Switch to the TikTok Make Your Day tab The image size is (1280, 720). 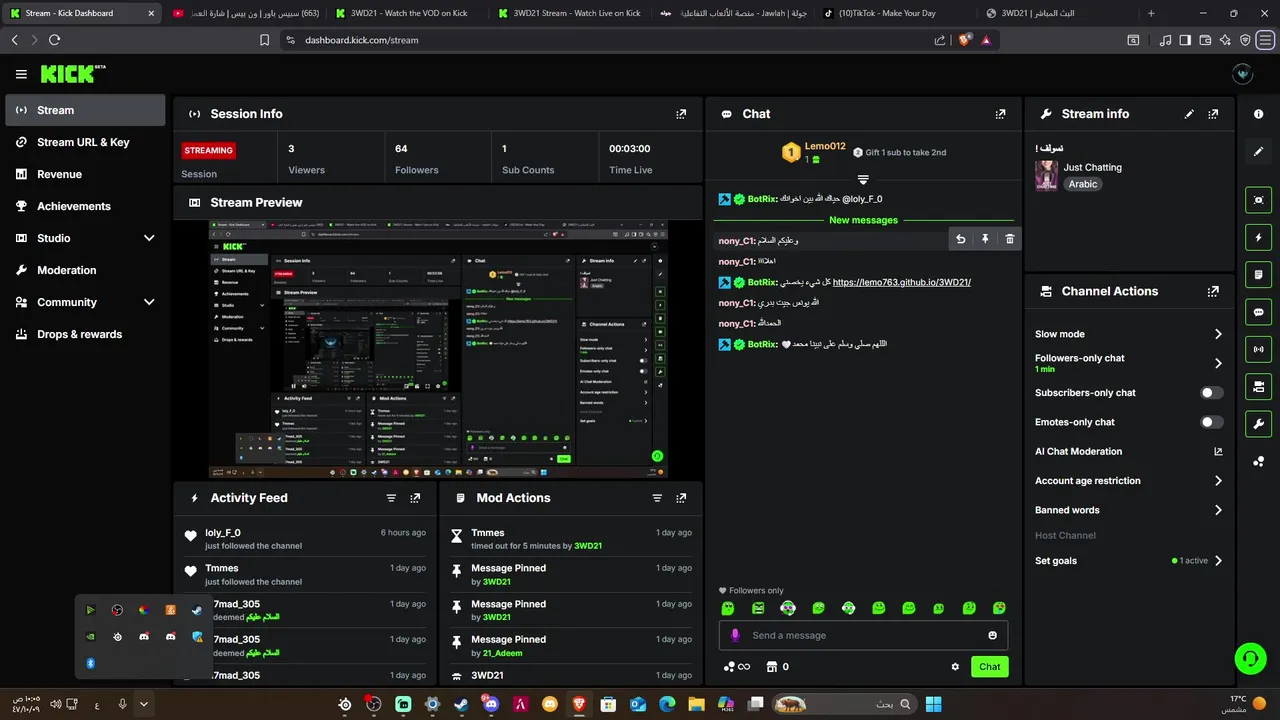click(890, 13)
